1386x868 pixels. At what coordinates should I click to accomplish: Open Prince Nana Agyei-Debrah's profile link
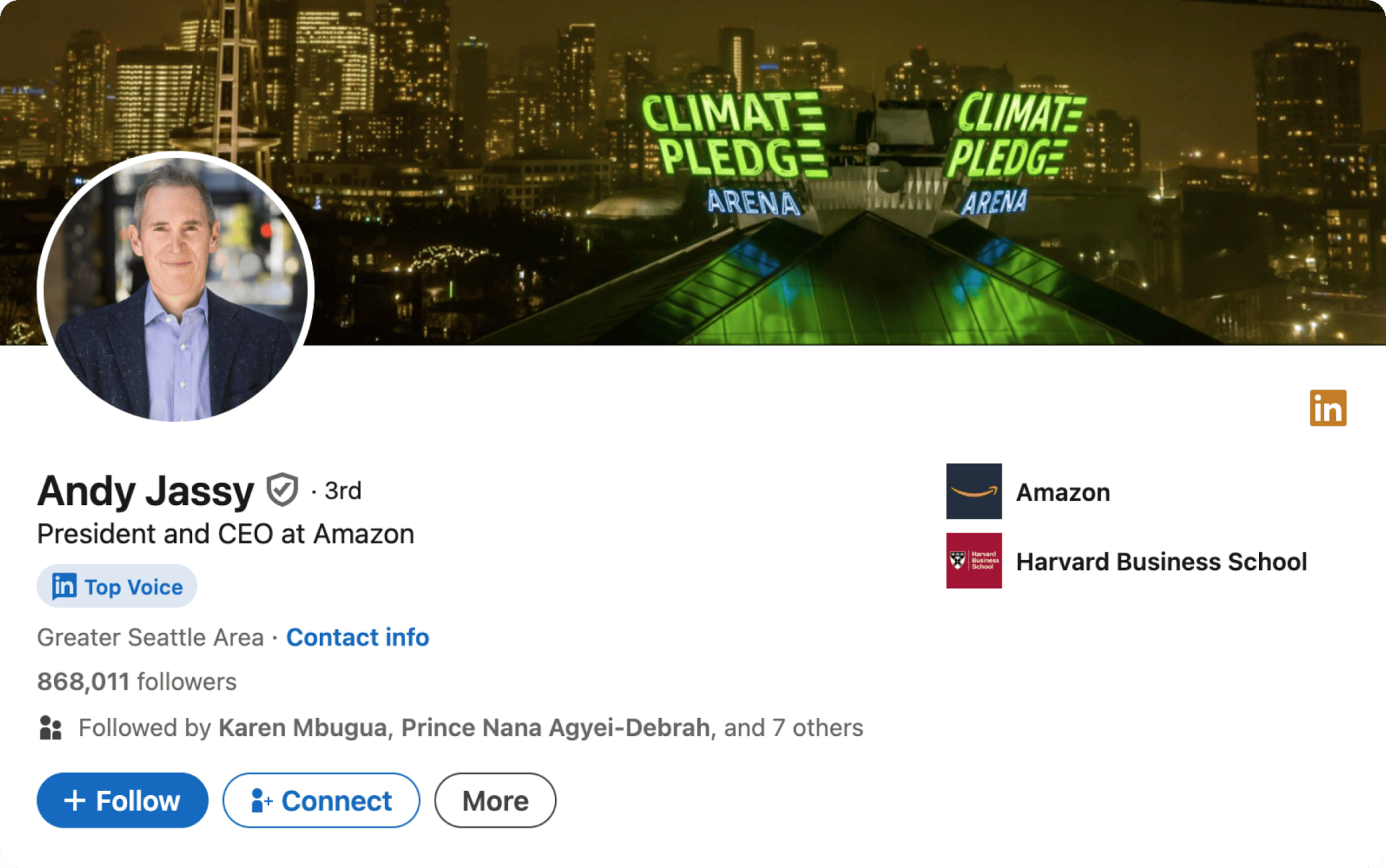[x=555, y=728]
